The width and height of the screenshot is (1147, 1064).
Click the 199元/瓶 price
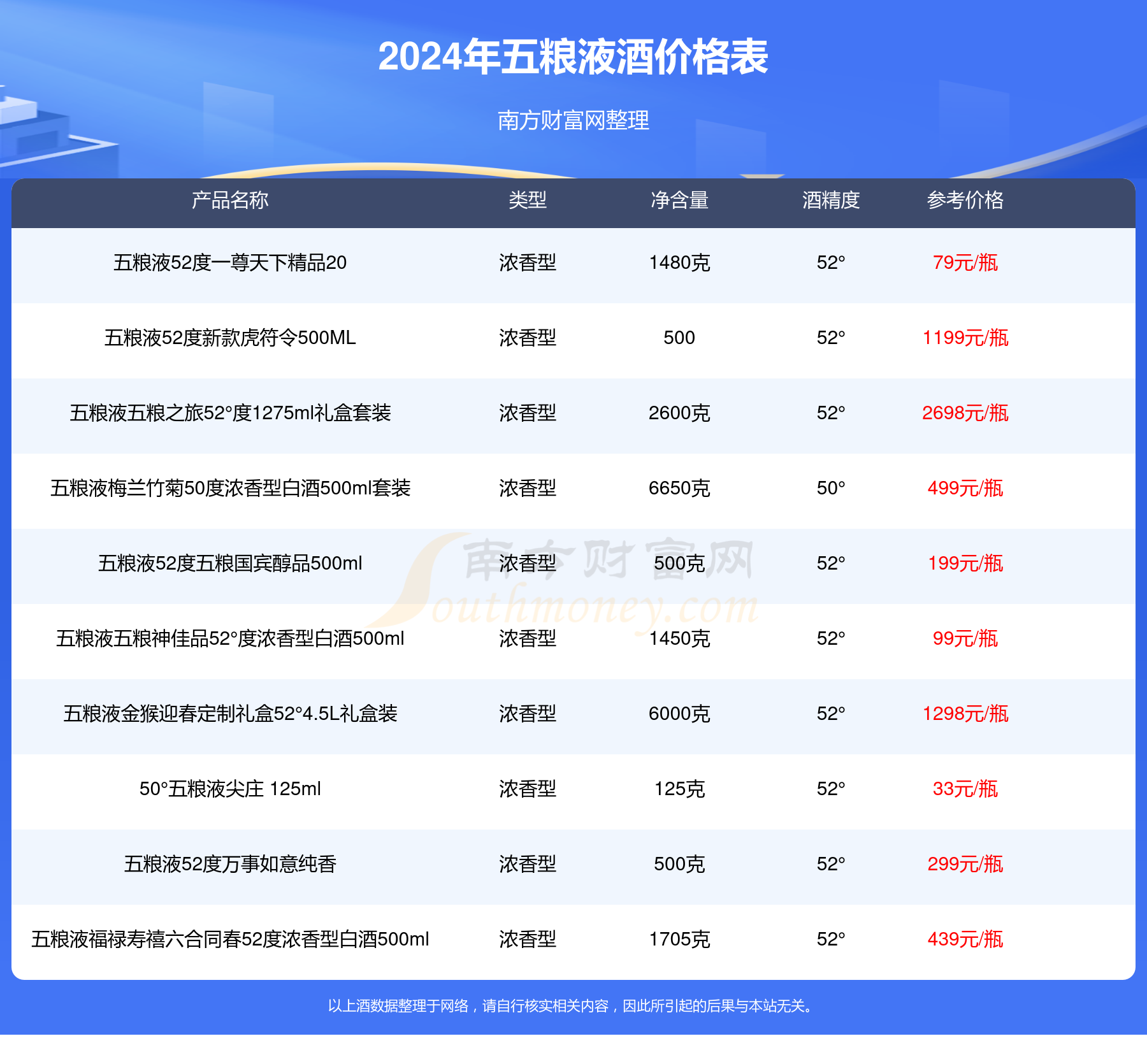click(x=965, y=563)
